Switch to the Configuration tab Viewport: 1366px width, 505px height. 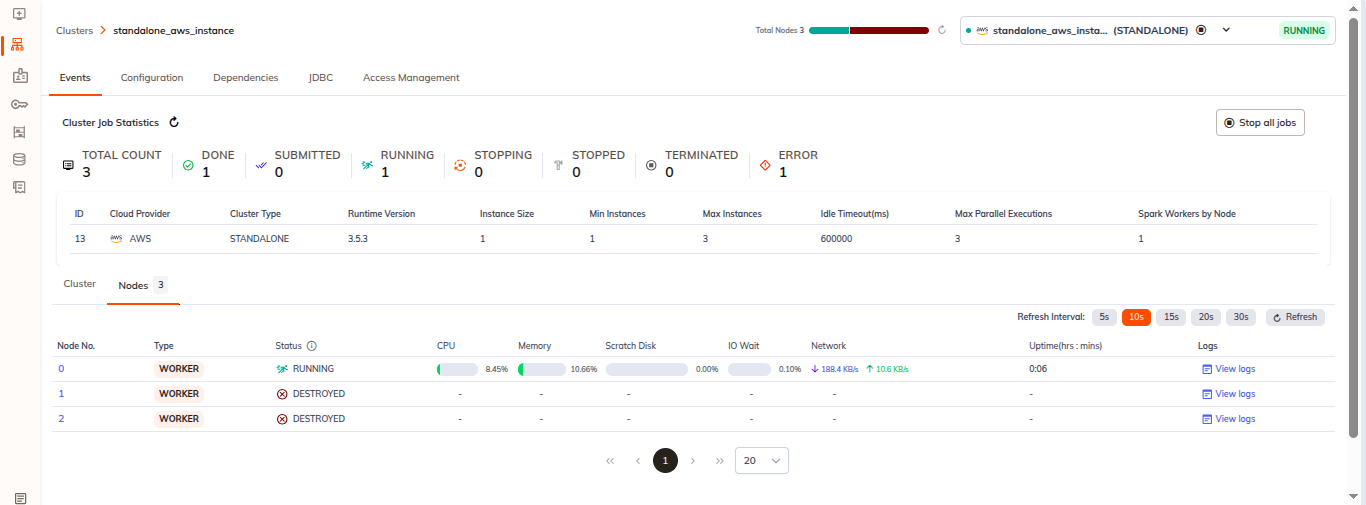[x=152, y=78]
